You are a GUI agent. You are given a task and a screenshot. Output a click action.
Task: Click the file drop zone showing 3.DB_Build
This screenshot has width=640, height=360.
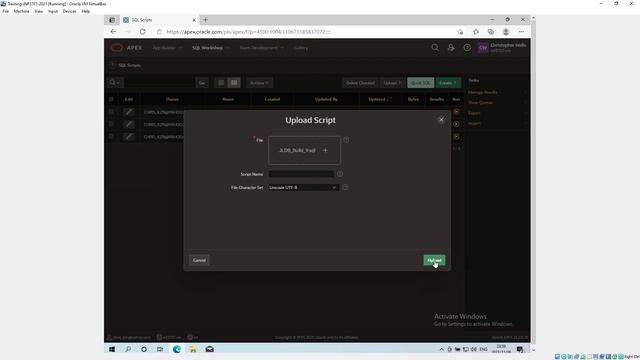click(x=304, y=150)
